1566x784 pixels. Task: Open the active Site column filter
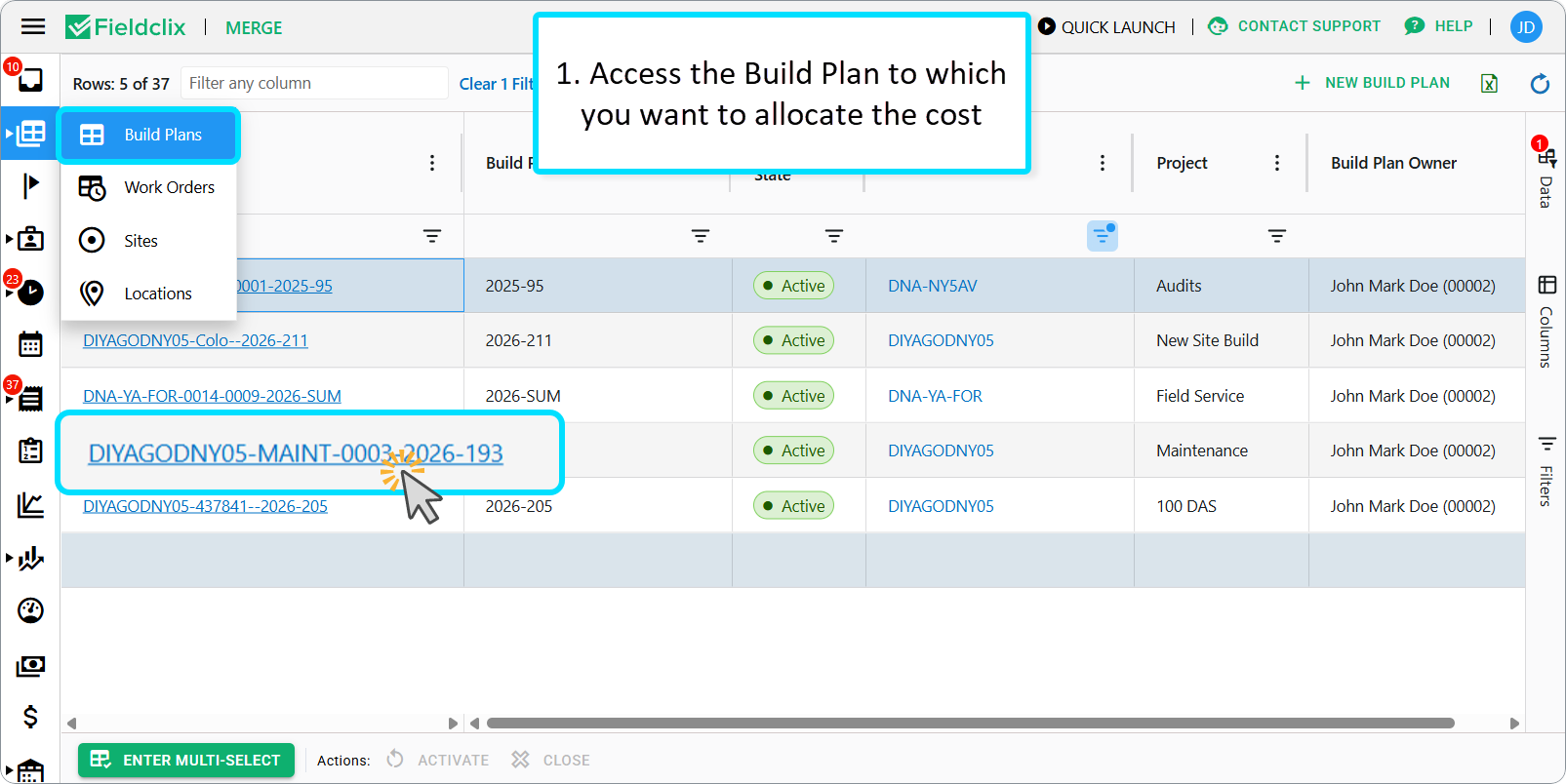point(1103,236)
